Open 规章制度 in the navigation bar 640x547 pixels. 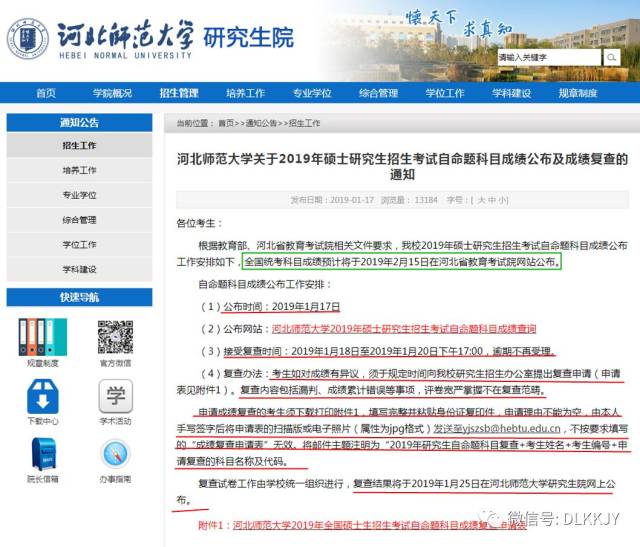(x=578, y=93)
